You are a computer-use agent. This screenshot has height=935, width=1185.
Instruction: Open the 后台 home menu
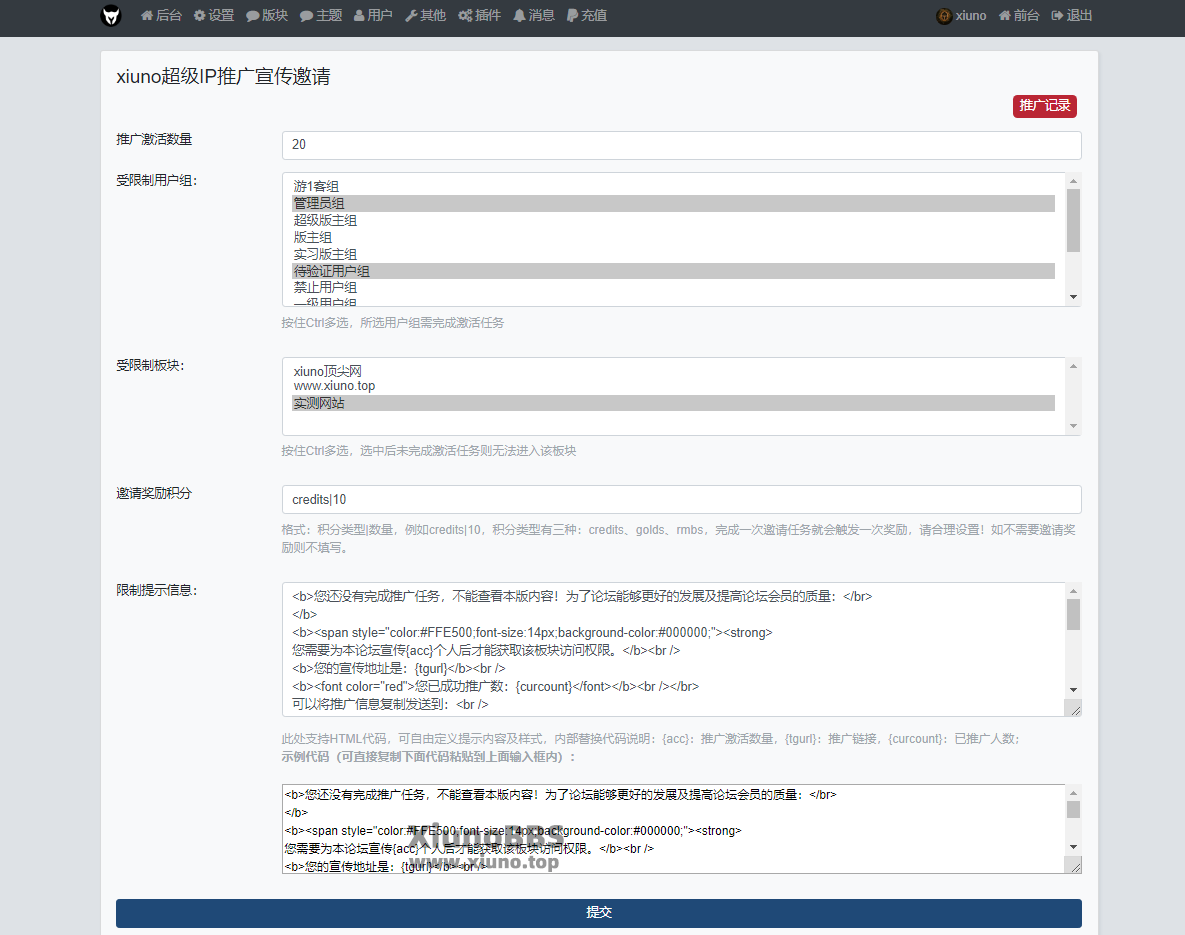point(161,16)
